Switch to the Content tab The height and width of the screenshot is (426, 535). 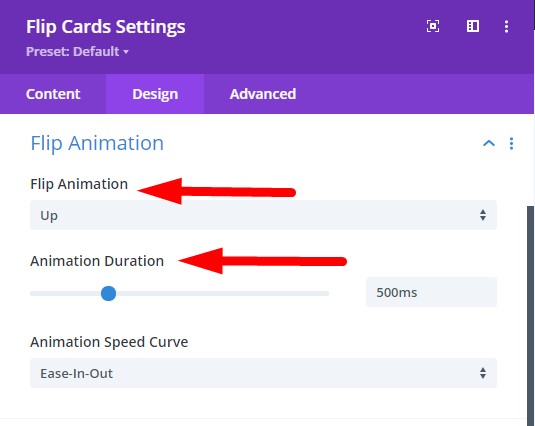[53, 94]
